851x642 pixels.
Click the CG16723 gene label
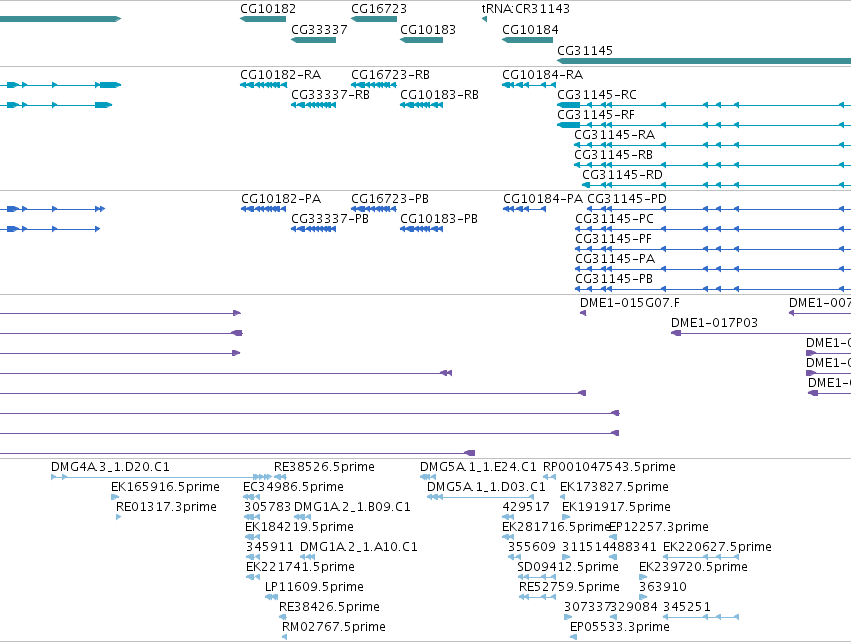(379, 9)
